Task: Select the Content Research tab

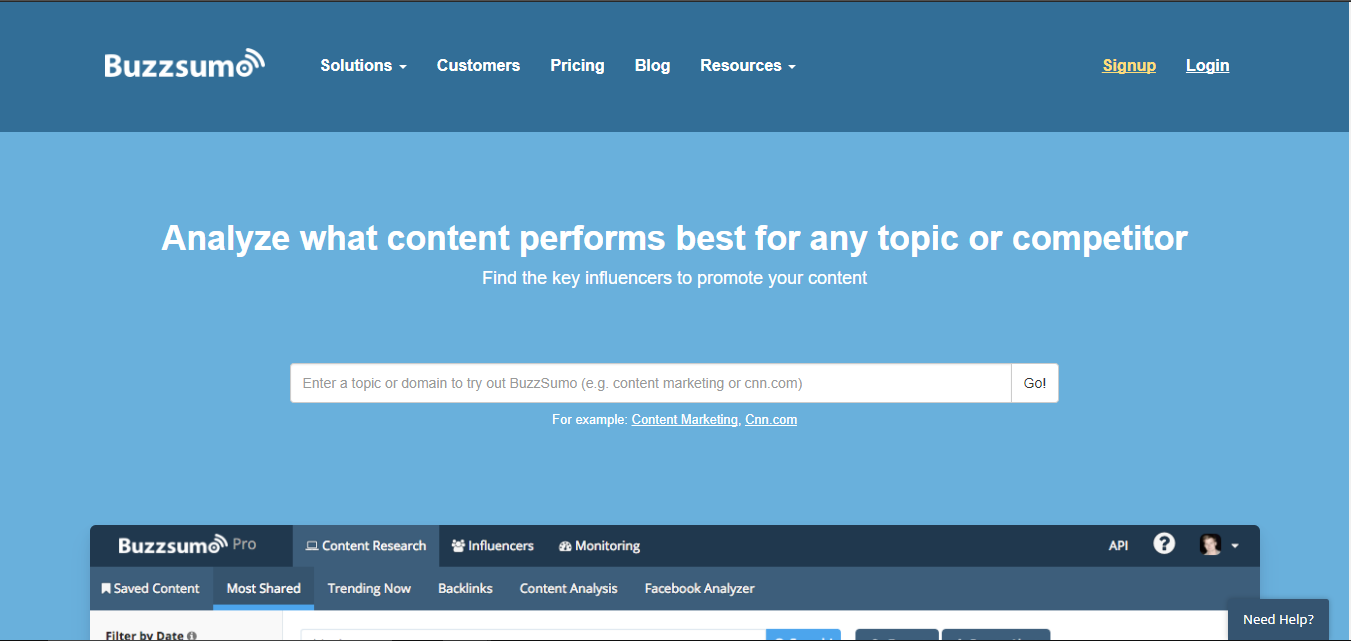Action: (x=366, y=546)
